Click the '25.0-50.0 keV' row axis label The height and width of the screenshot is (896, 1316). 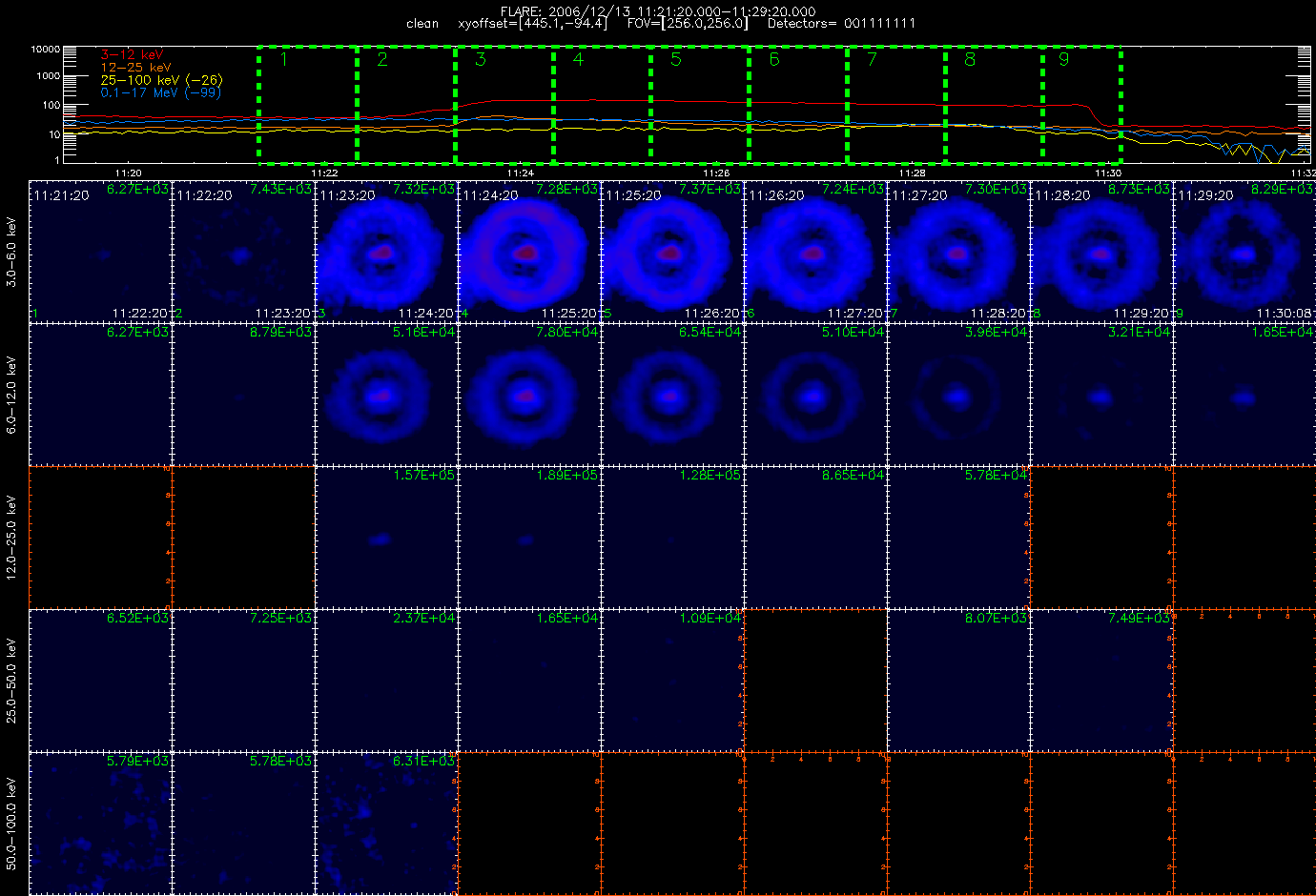(x=11, y=681)
